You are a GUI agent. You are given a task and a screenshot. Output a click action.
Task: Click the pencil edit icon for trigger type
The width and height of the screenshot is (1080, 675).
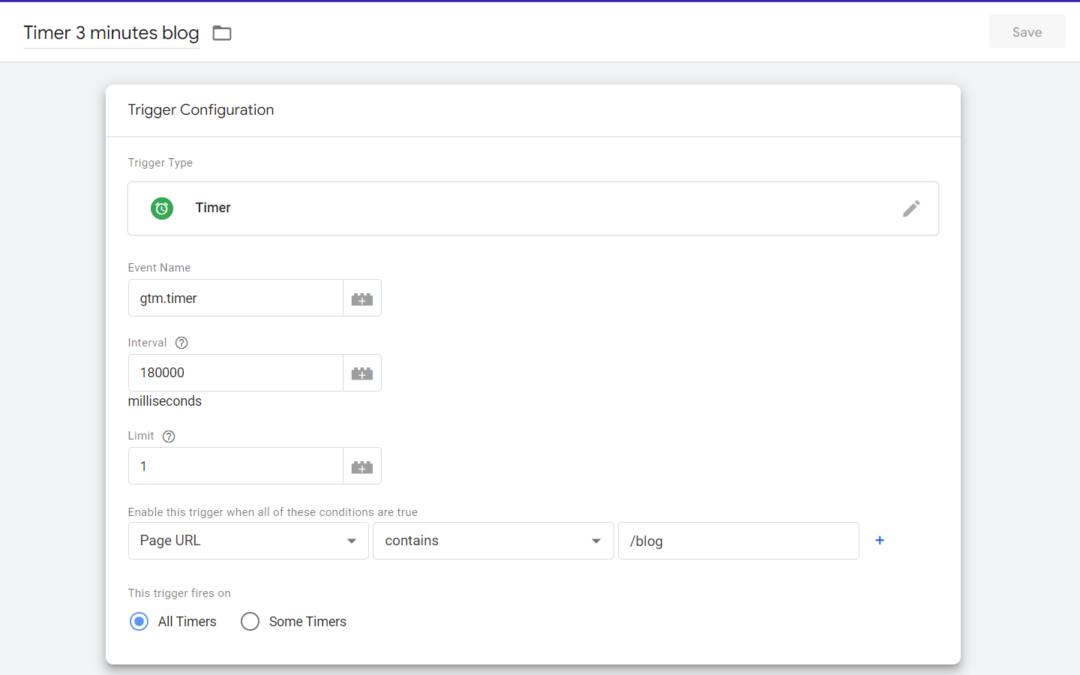[x=911, y=208]
